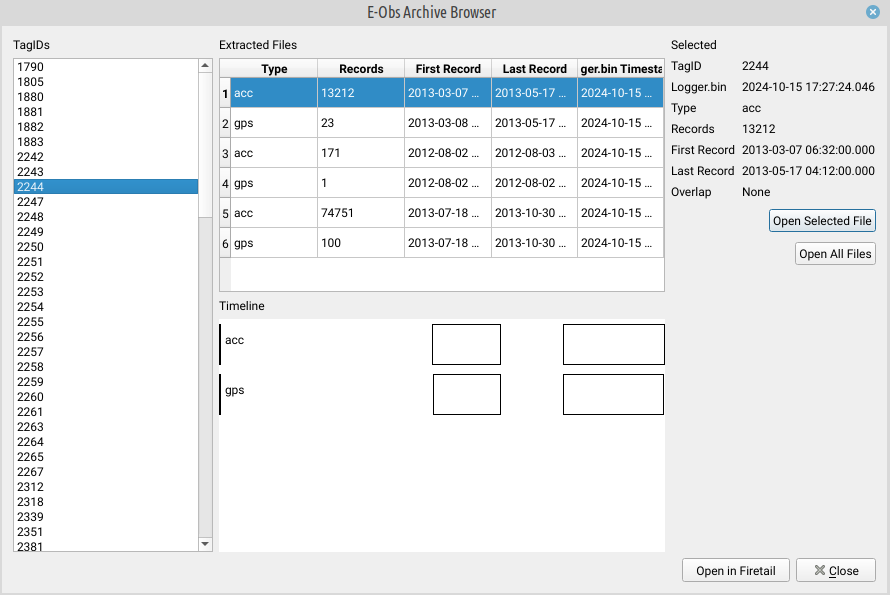This screenshot has width=890, height=595.
Task: Select TagID 2250
Action: pyautogui.click(x=106, y=247)
